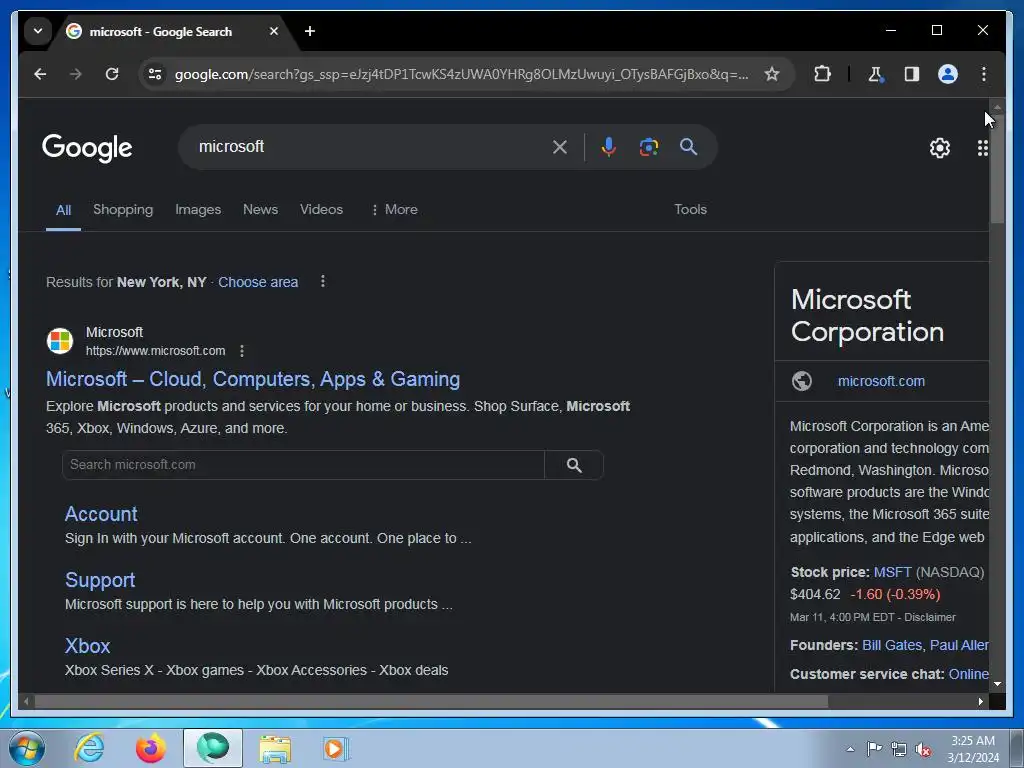The height and width of the screenshot is (768, 1024).
Task: Clear the search box with X
Action: (x=560, y=147)
